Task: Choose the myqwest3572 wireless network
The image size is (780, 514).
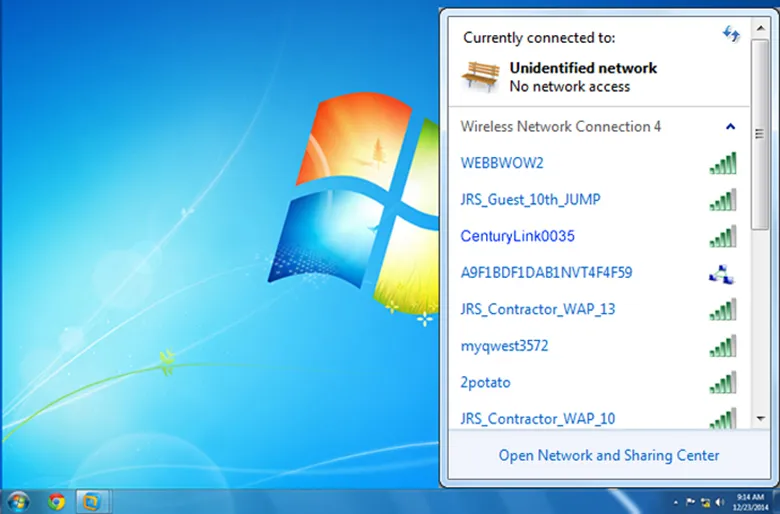Action: (x=506, y=346)
